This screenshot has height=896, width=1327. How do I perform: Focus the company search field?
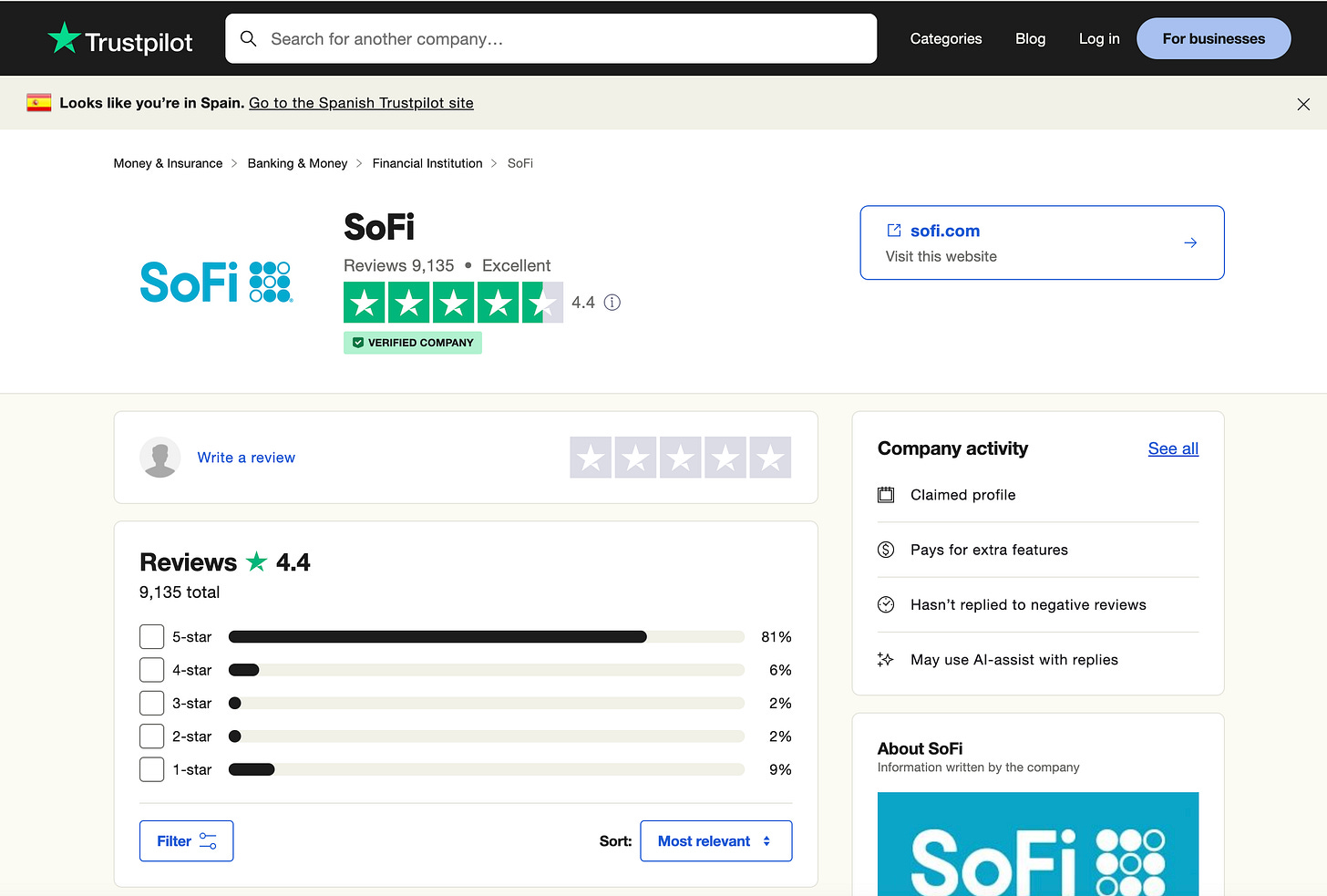(551, 38)
